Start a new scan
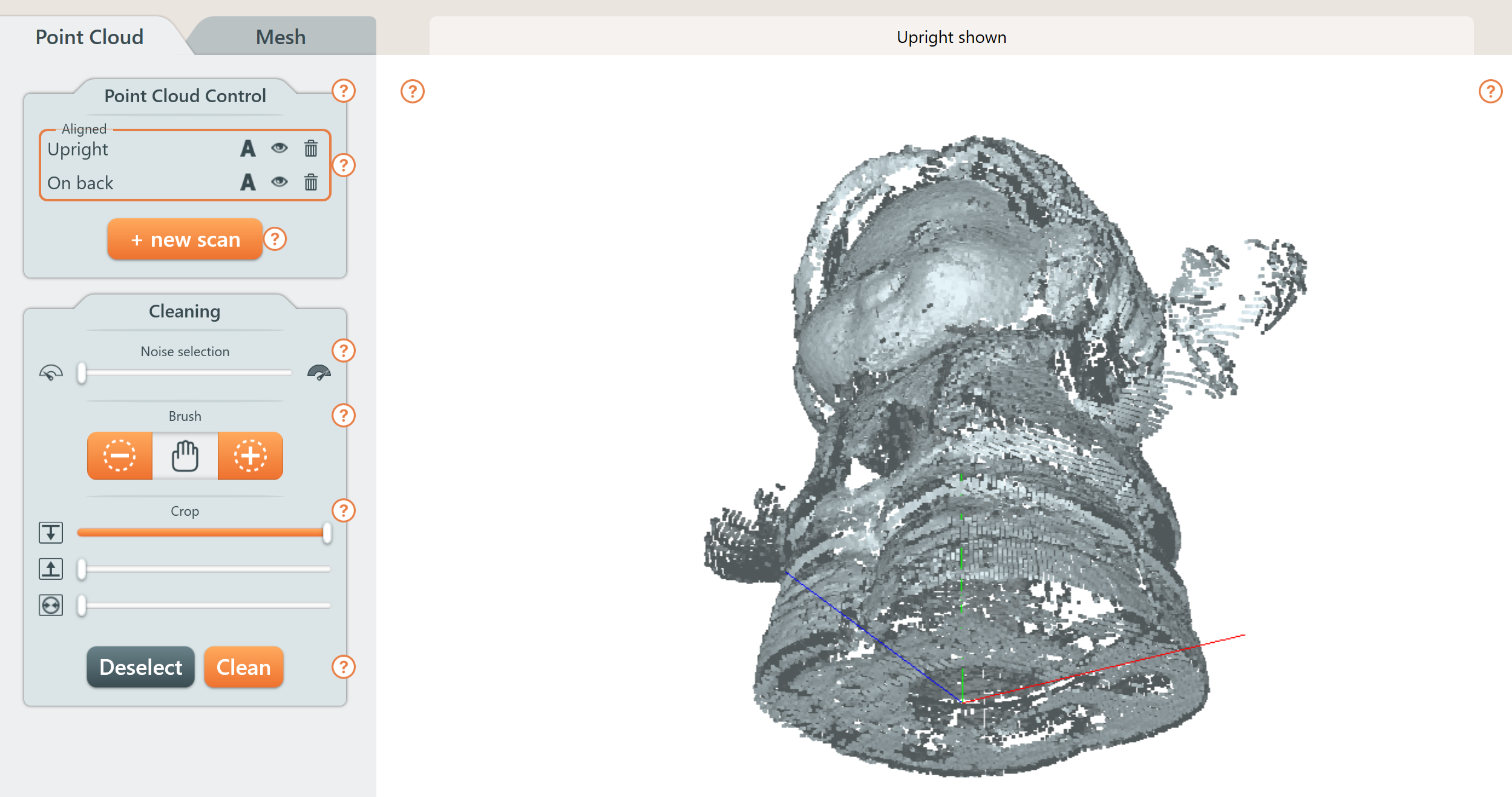 click(x=185, y=239)
